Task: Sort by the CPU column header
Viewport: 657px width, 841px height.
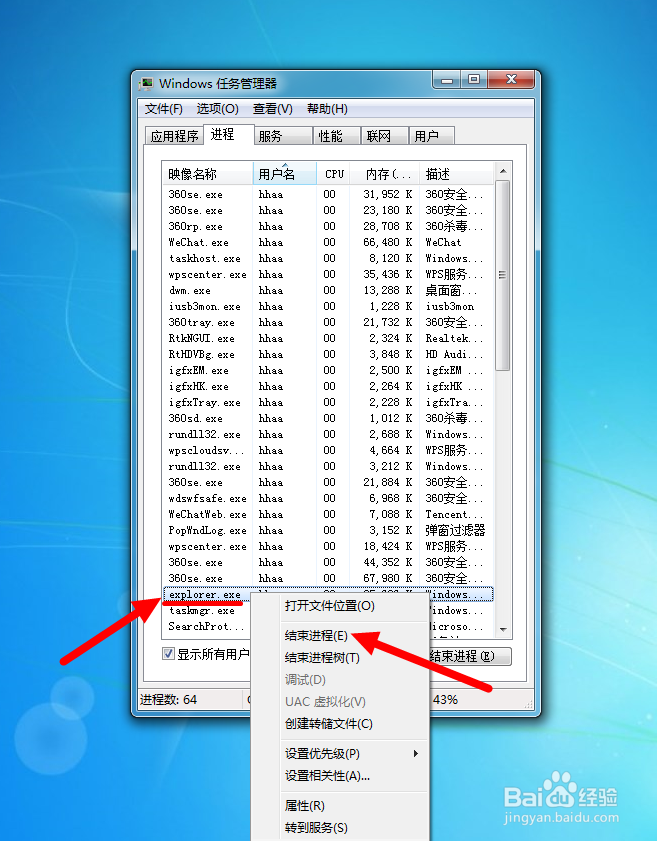Action: 333,174
